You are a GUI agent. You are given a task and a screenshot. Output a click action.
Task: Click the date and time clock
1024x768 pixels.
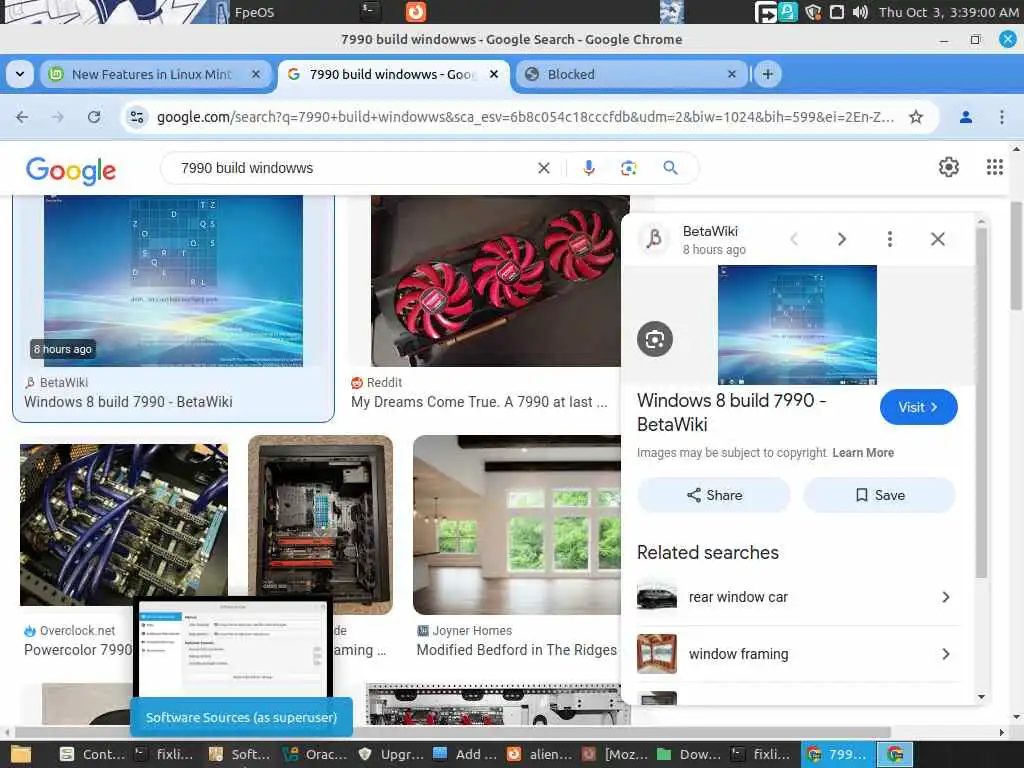click(x=948, y=12)
